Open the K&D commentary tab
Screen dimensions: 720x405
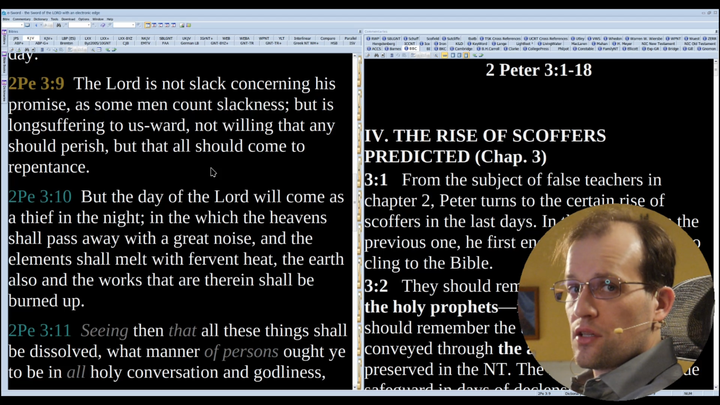click(459, 44)
